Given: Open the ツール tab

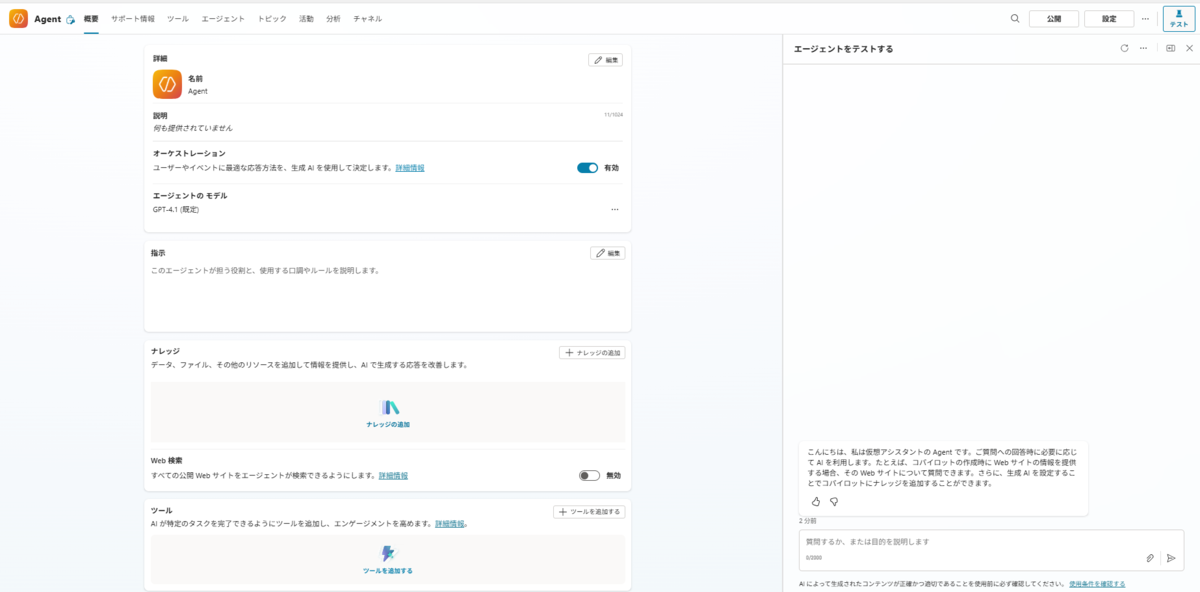Looking at the screenshot, I should [178, 19].
